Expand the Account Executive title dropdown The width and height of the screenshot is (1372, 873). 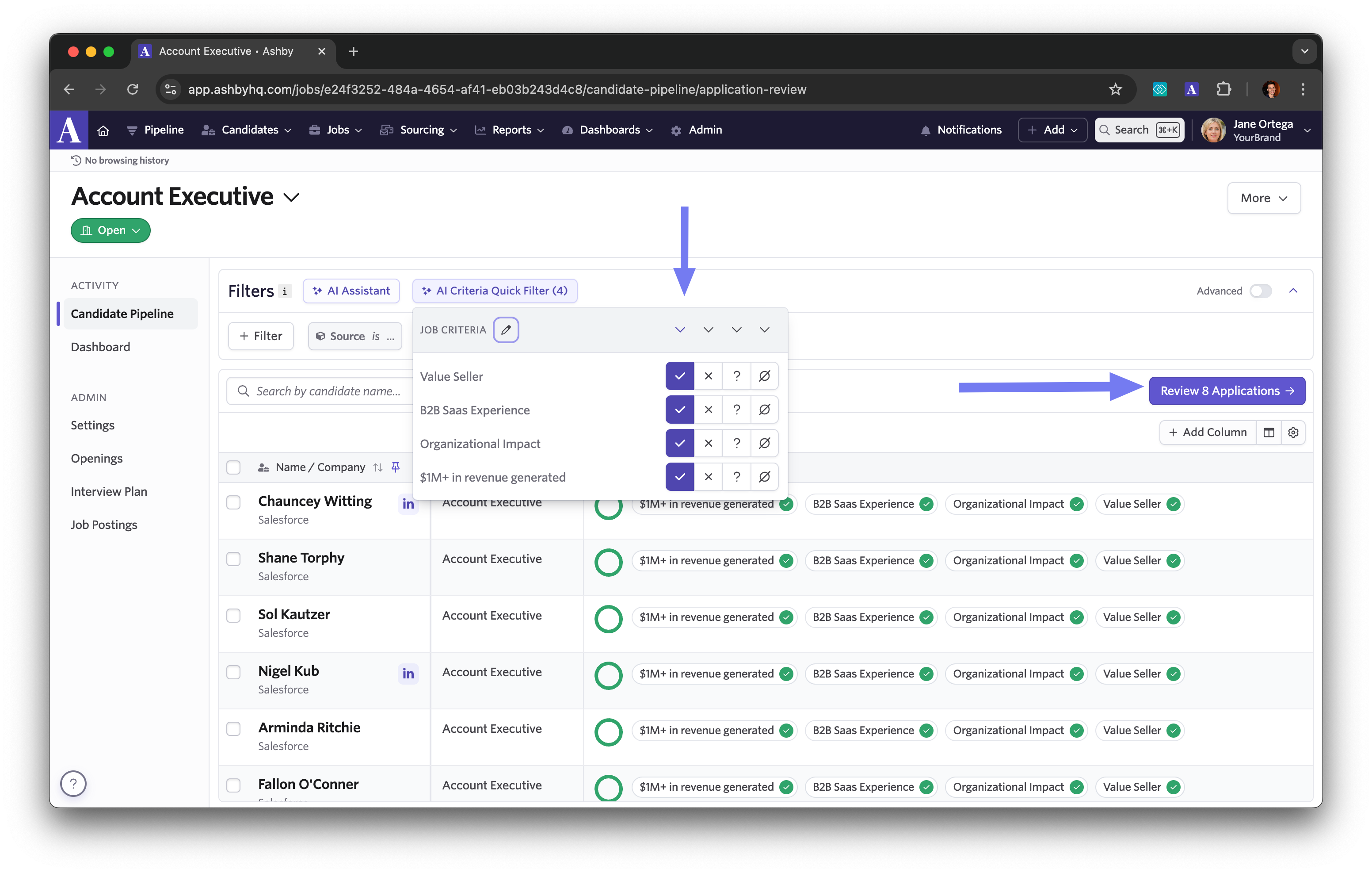point(291,197)
